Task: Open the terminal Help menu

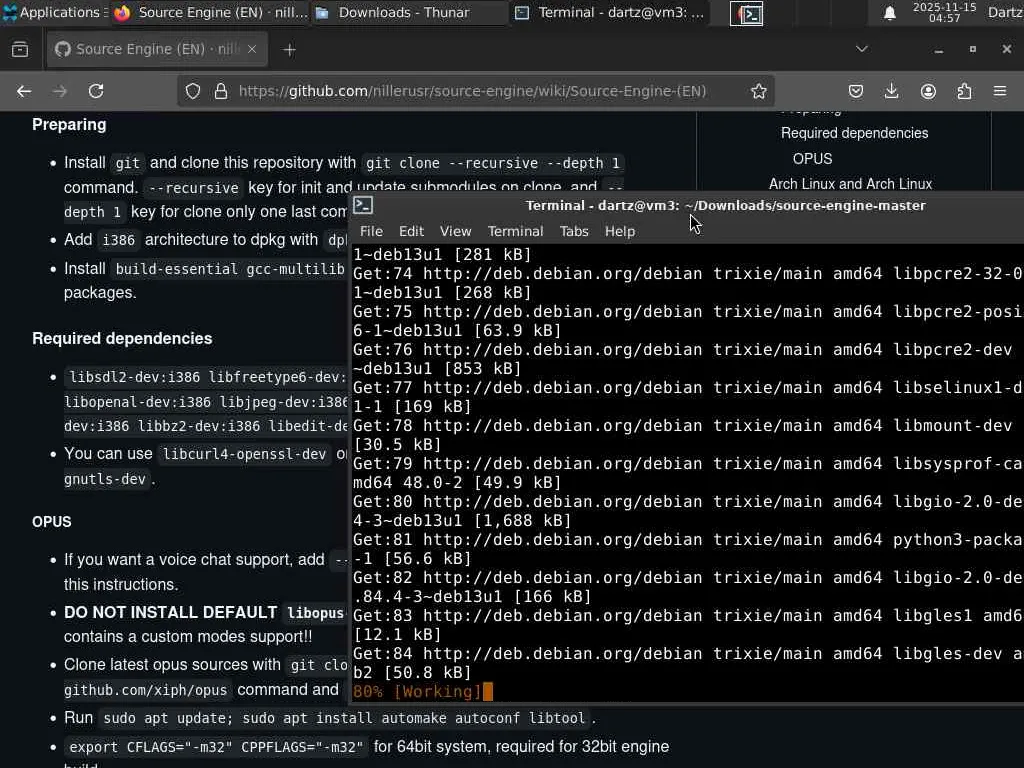Action: pos(620,231)
